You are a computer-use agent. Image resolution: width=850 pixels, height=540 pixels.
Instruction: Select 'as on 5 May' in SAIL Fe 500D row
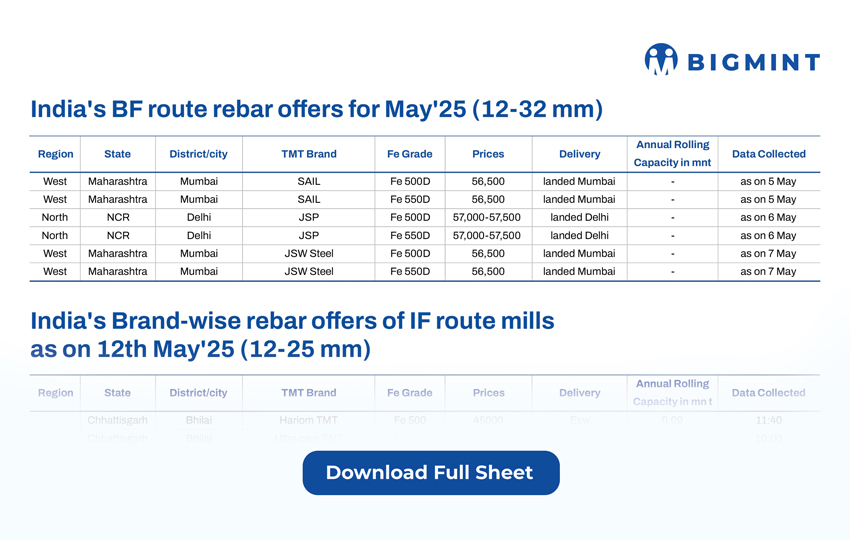click(768, 182)
